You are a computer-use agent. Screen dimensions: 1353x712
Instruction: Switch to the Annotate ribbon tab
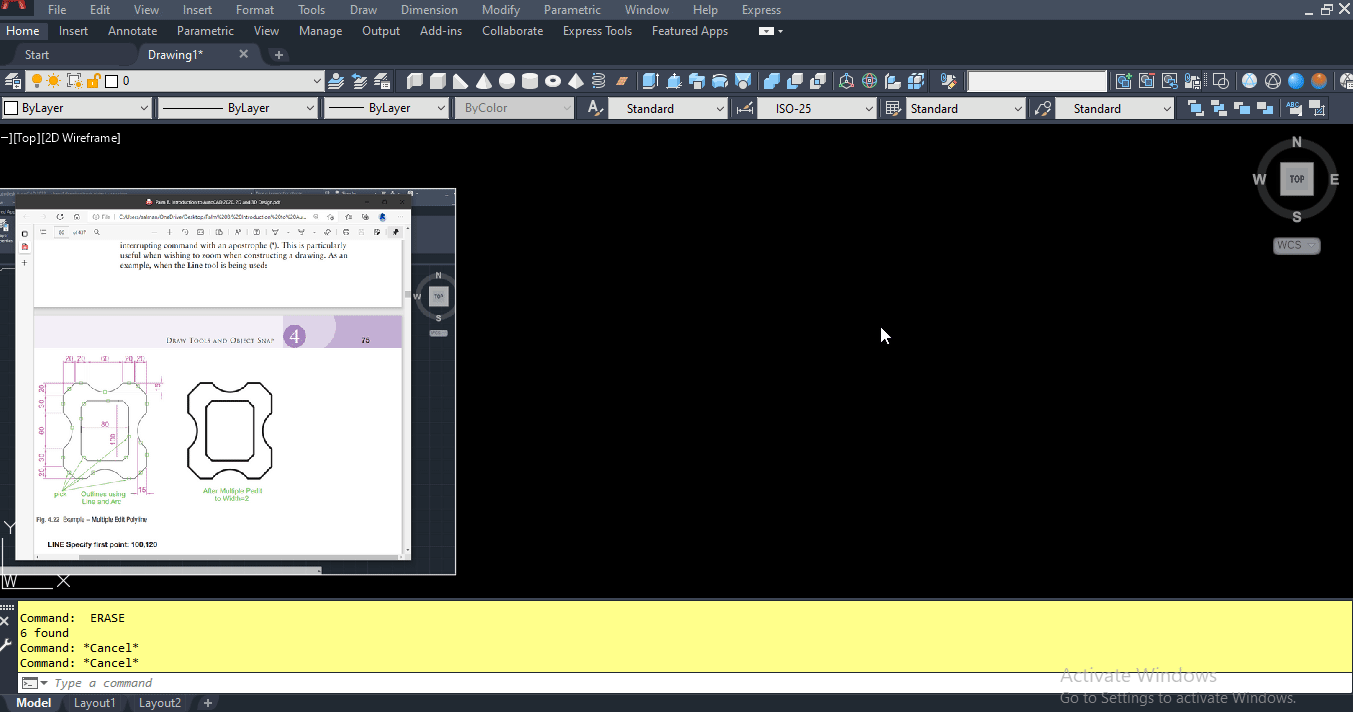132,30
